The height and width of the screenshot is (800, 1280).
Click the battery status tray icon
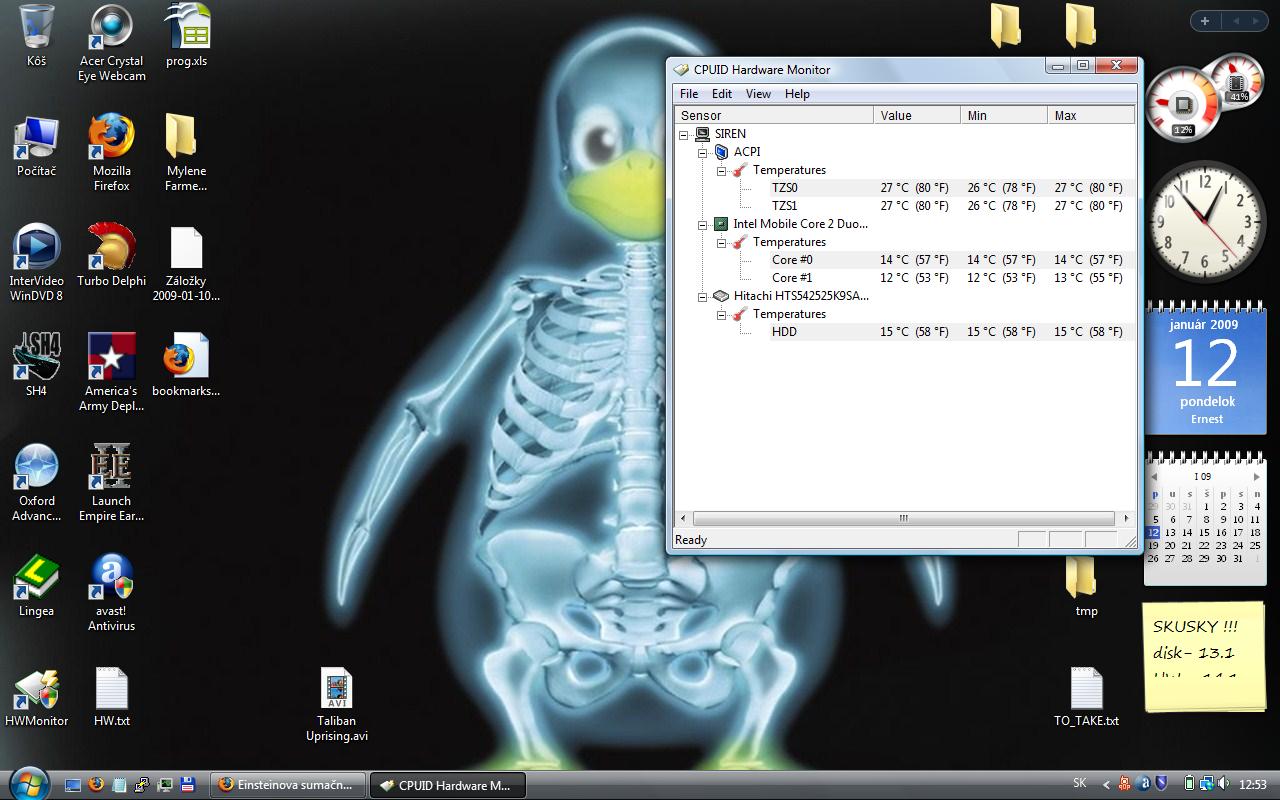click(x=1190, y=784)
